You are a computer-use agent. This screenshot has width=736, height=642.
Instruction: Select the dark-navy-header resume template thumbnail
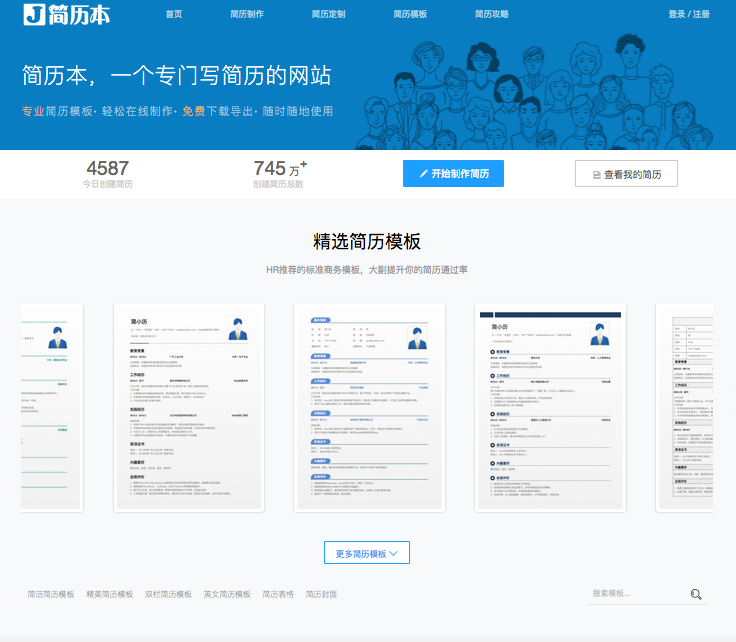coord(550,407)
